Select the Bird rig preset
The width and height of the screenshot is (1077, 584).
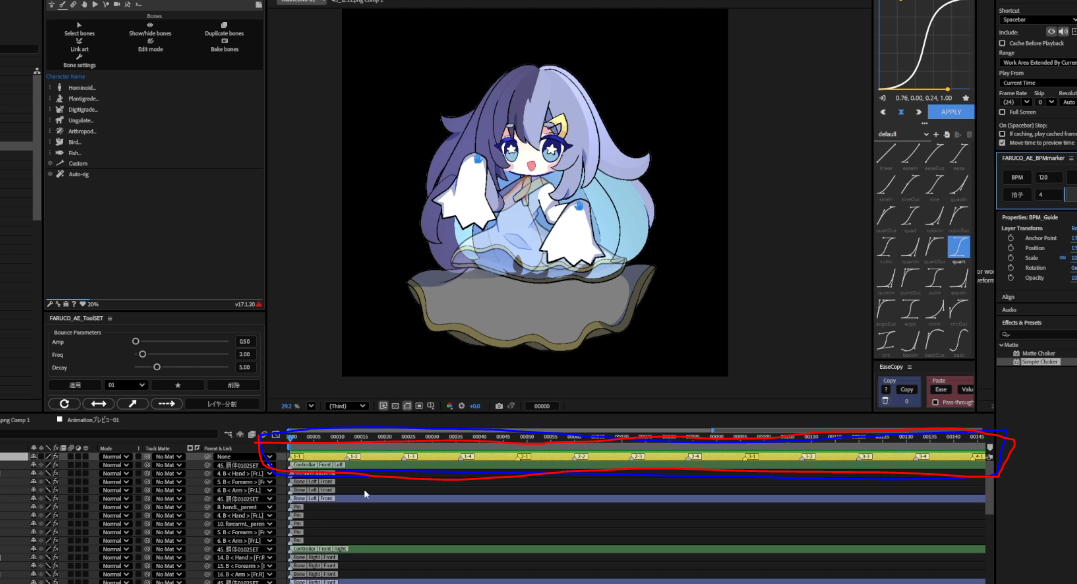coord(69,142)
